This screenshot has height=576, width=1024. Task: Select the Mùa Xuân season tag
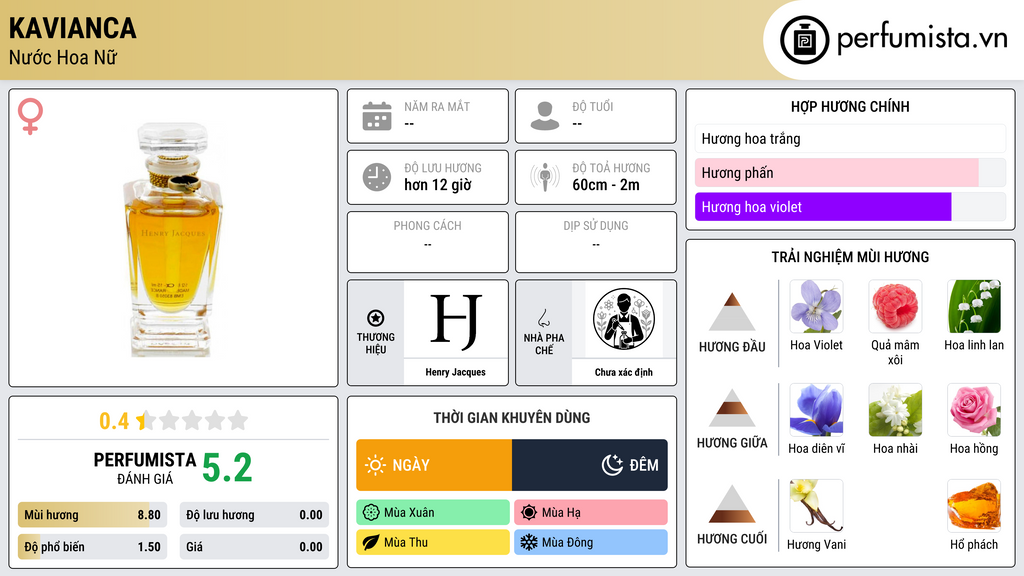tap(433, 513)
